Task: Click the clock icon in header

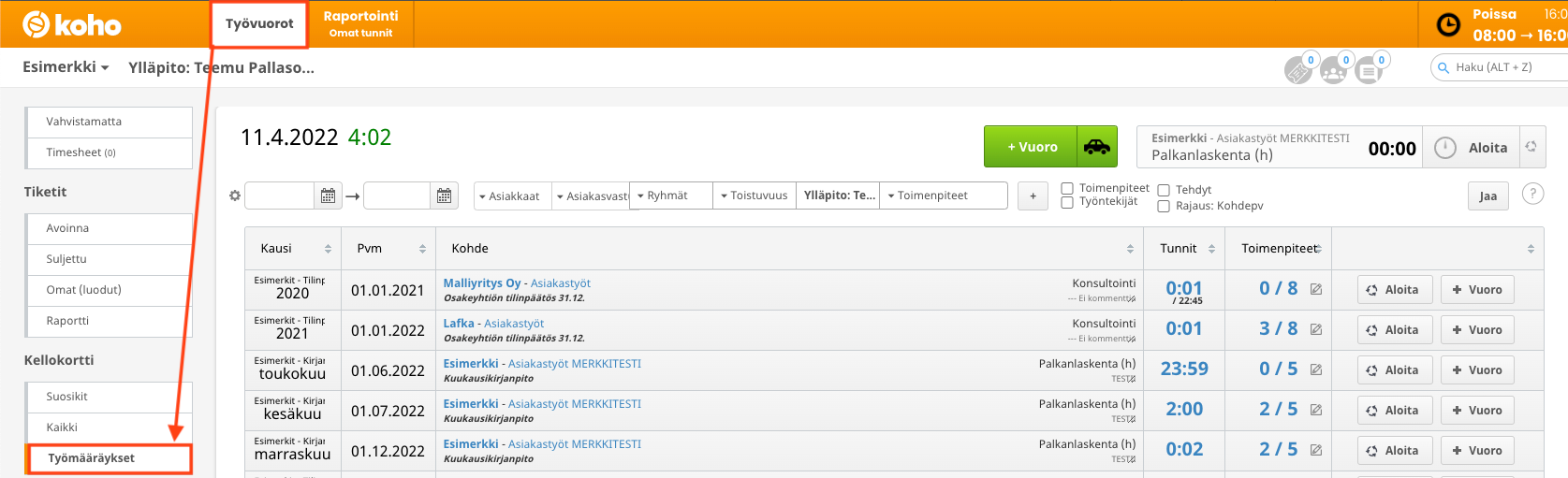Action: coord(1448,24)
